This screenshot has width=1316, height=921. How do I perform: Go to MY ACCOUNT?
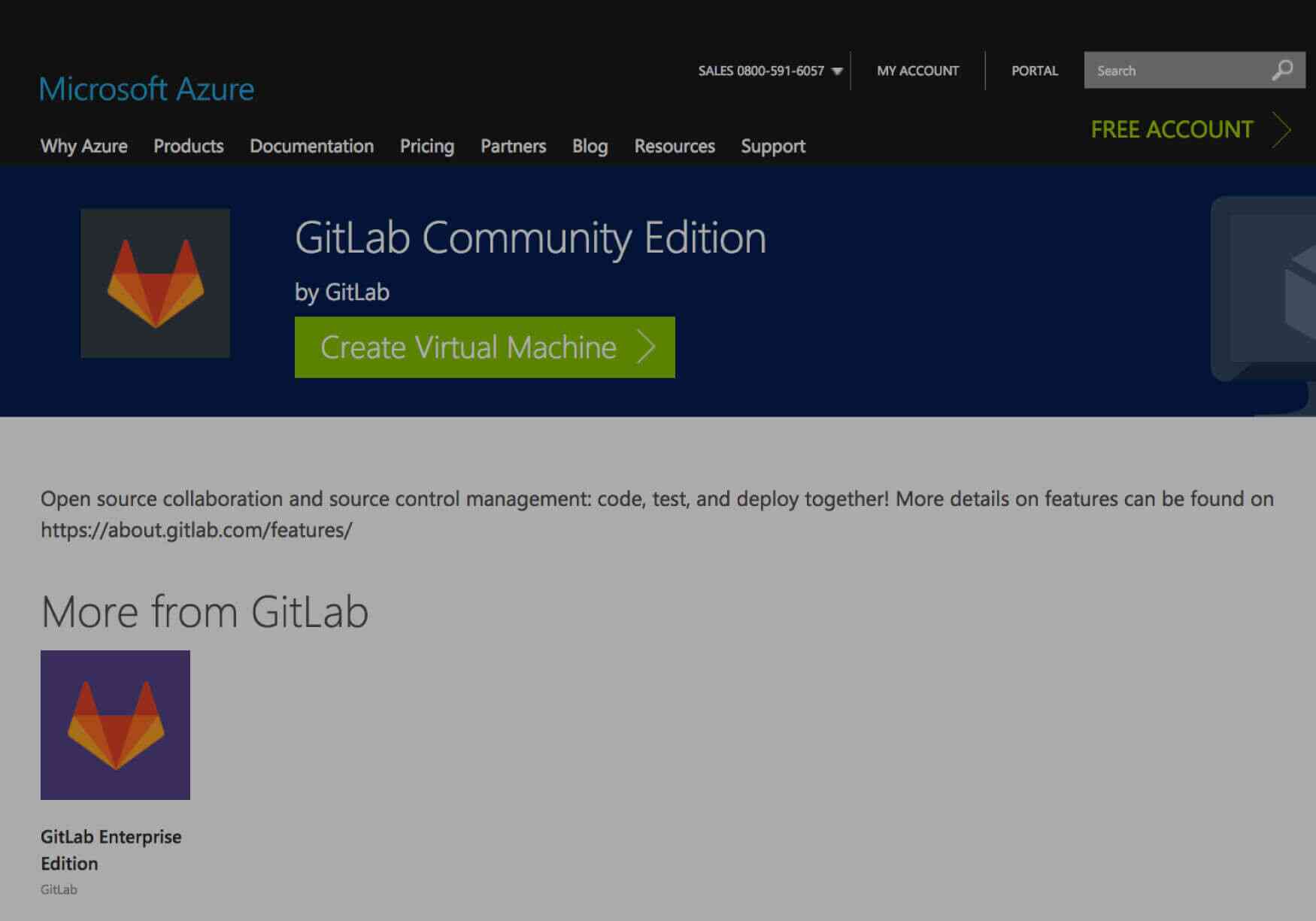[917, 71]
